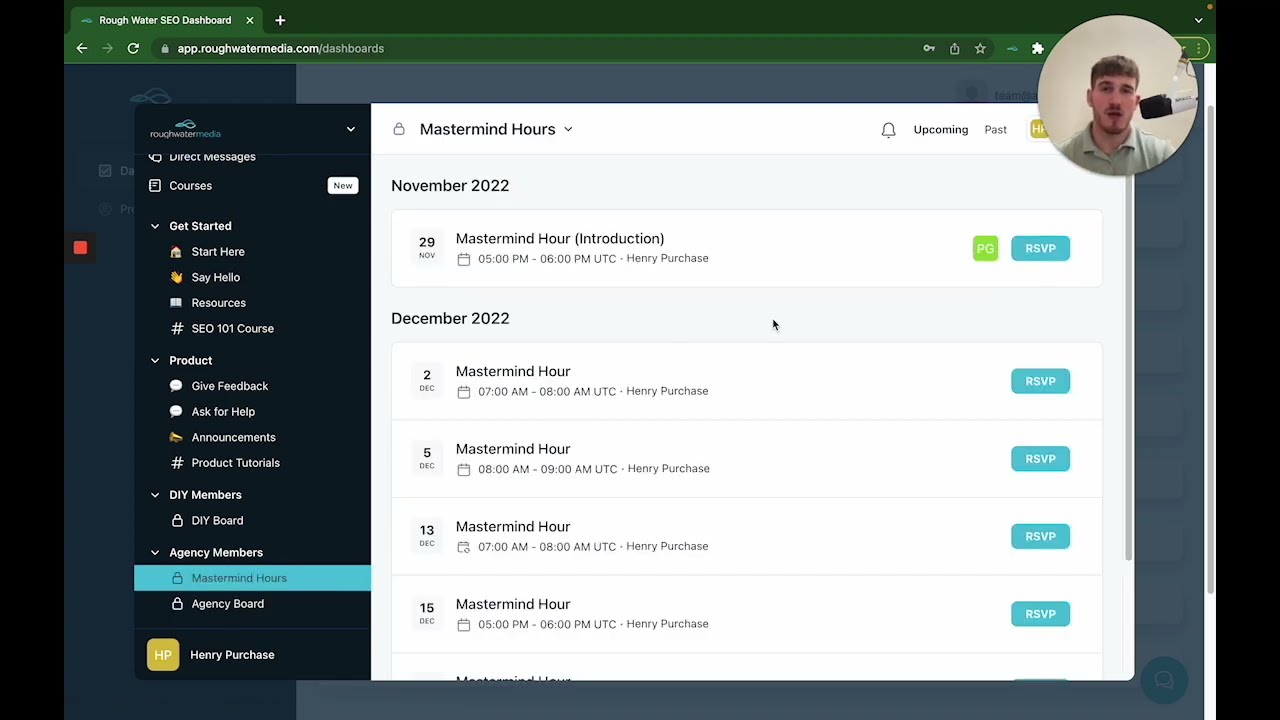Click the red recording indicator on the left
Viewport: 1280px width, 720px height.
[x=80, y=248]
